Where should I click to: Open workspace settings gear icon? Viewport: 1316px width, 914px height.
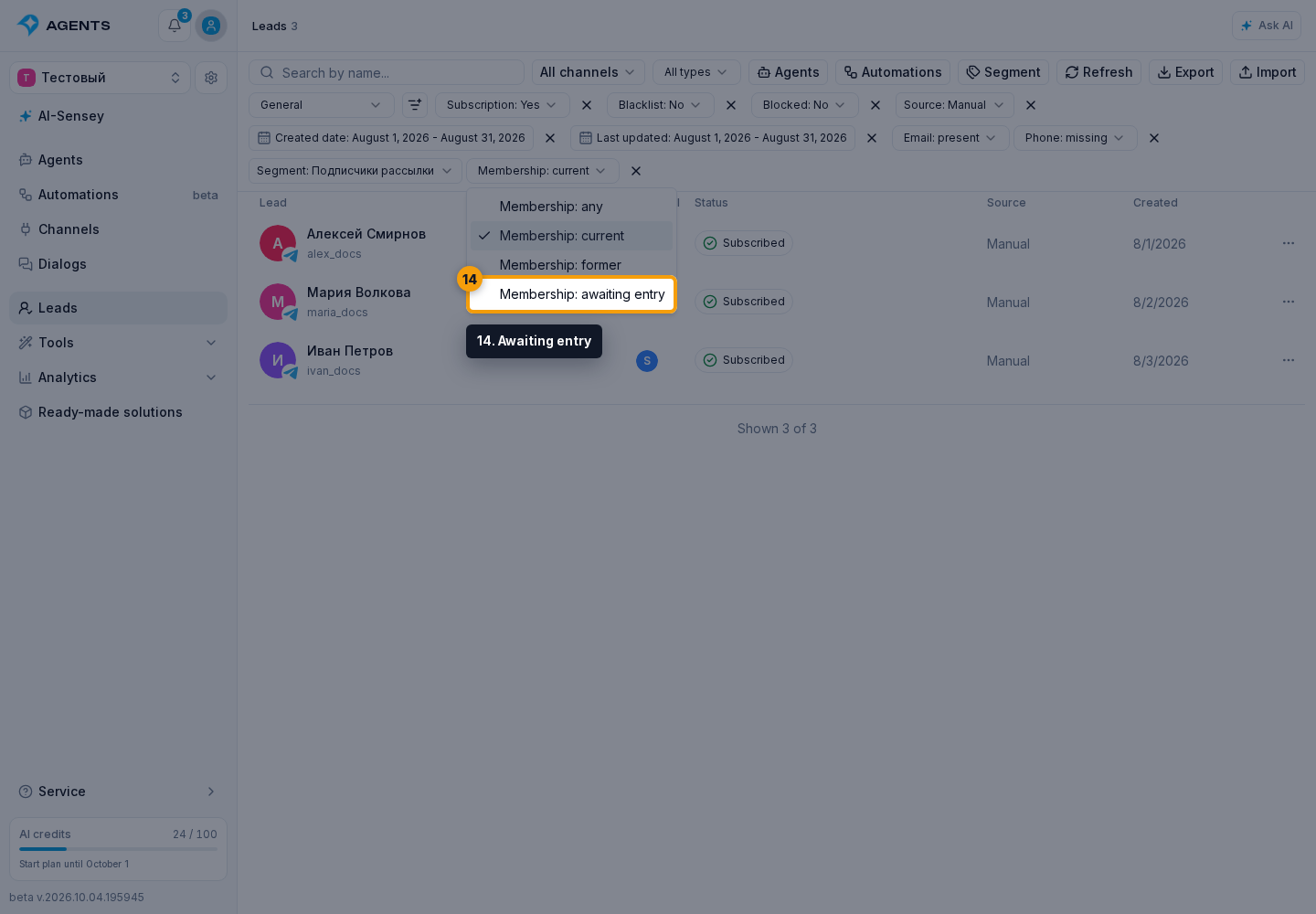pyautogui.click(x=211, y=78)
